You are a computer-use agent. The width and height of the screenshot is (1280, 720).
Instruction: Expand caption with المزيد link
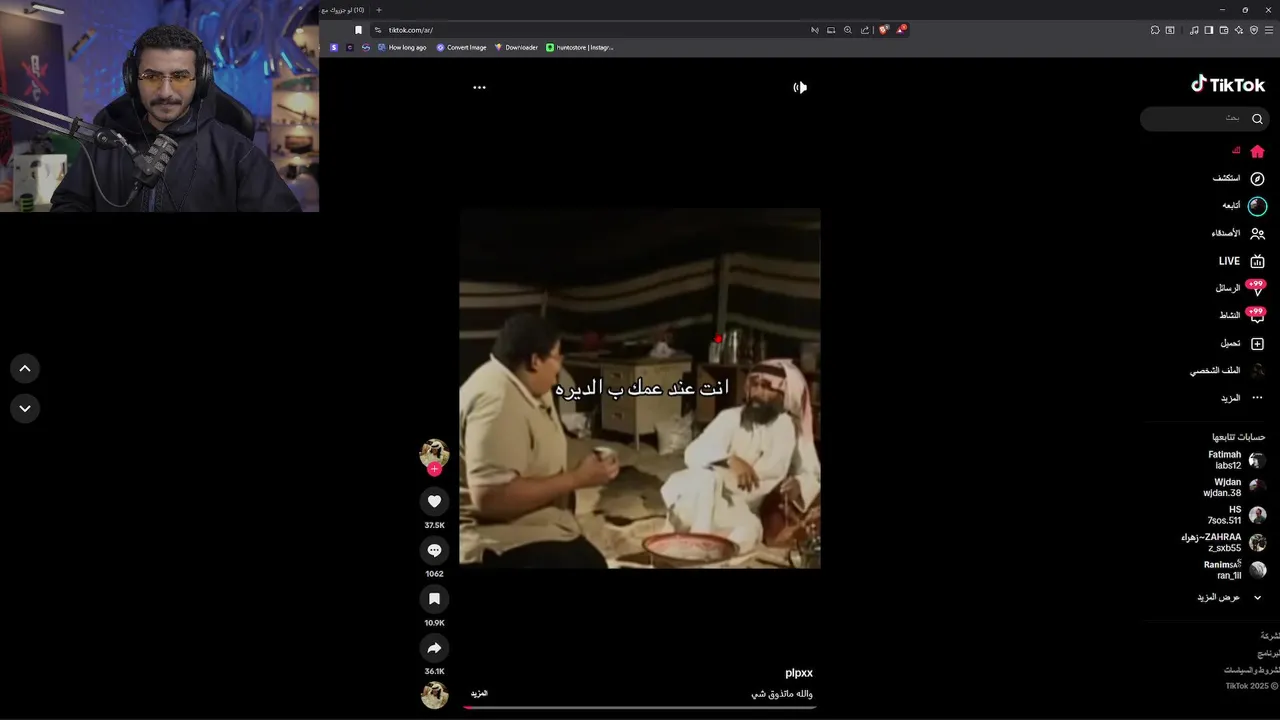(479, 693)
